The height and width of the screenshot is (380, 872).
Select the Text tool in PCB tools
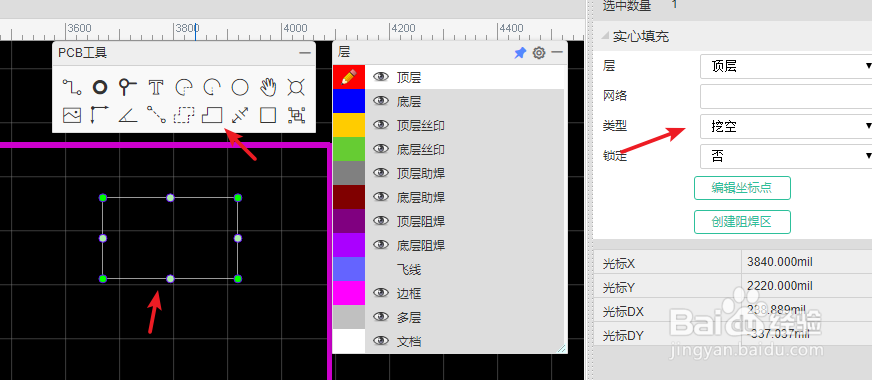pos(156,87)
